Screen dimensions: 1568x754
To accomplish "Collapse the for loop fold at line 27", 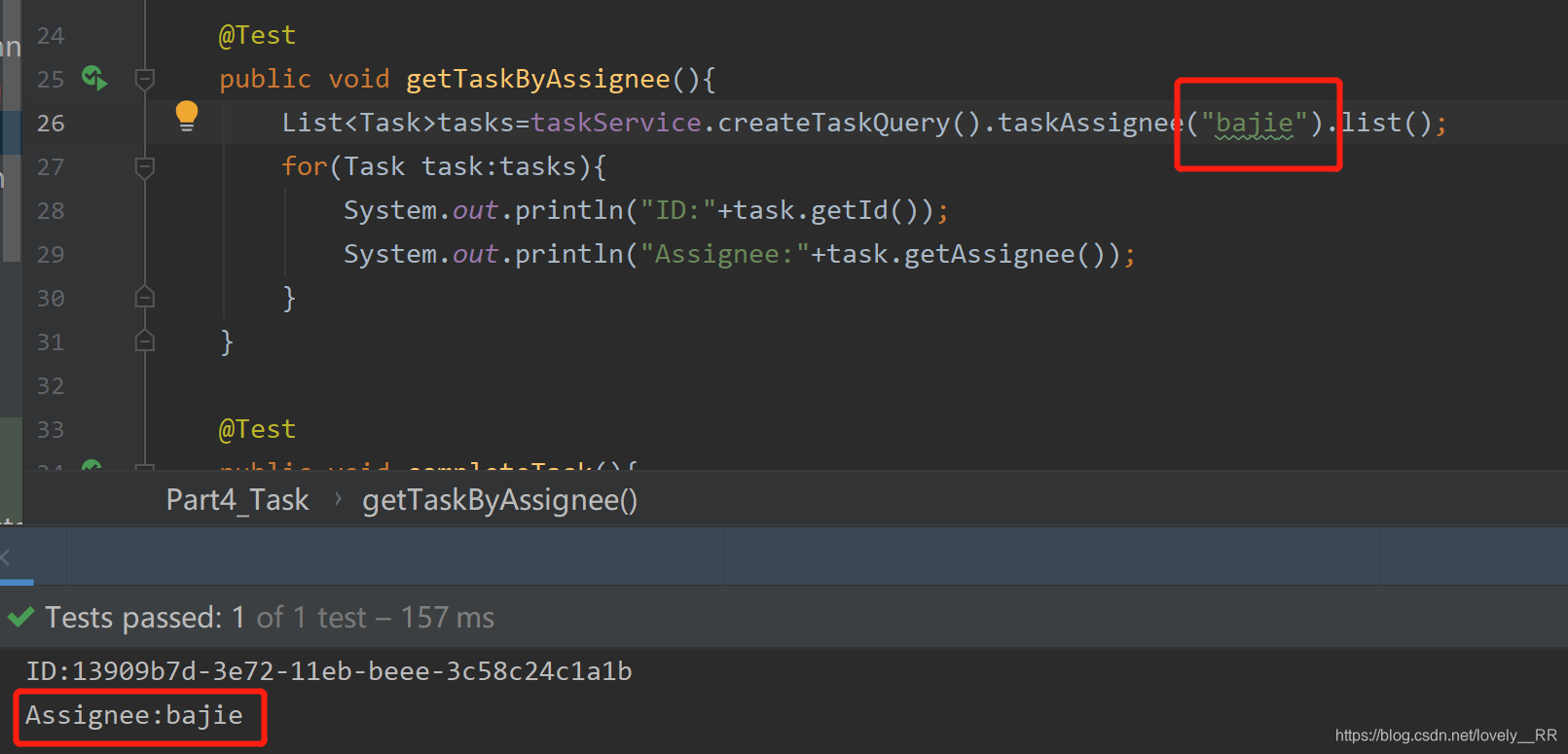I will pyautogui.click(x=145, y=167).
